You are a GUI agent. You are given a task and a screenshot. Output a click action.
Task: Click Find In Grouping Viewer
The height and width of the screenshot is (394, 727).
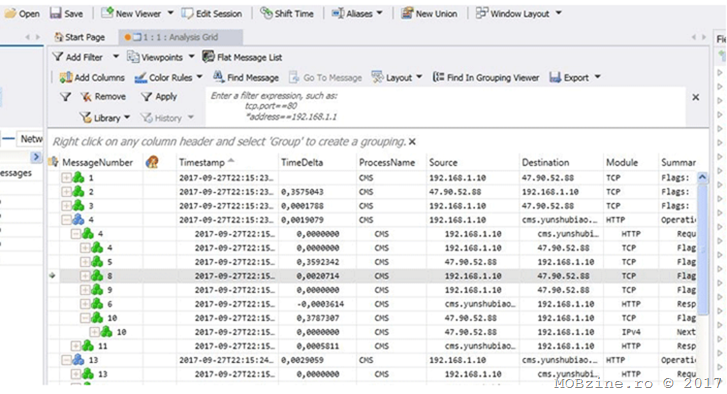pyautogui.click(x=486, y=77)
